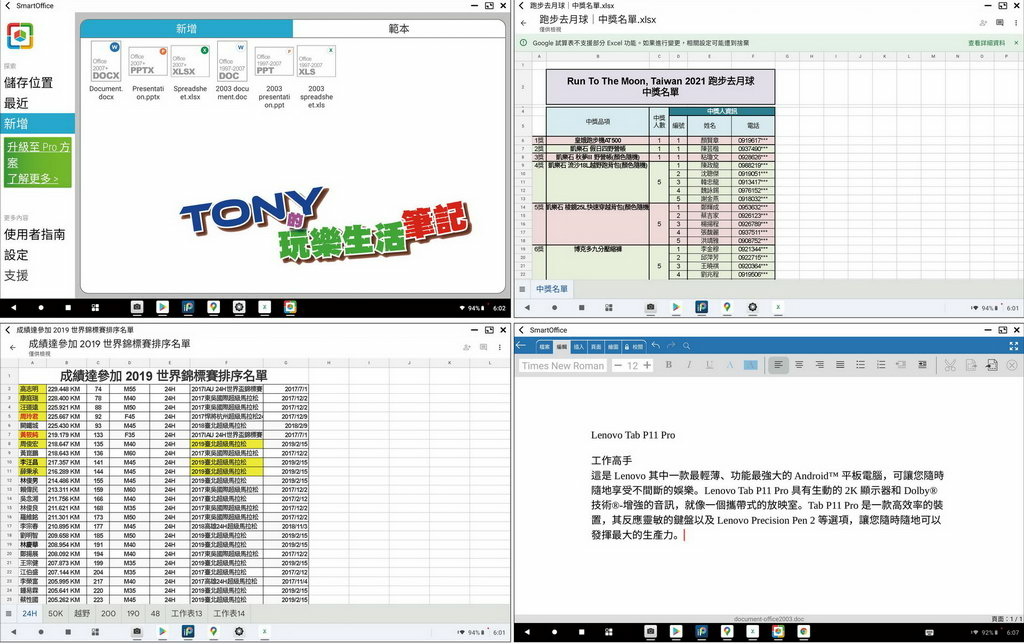Open 使用者指南 in the sidebar
This screenshot has width=1024, height=644.
[x=35, y=234]
